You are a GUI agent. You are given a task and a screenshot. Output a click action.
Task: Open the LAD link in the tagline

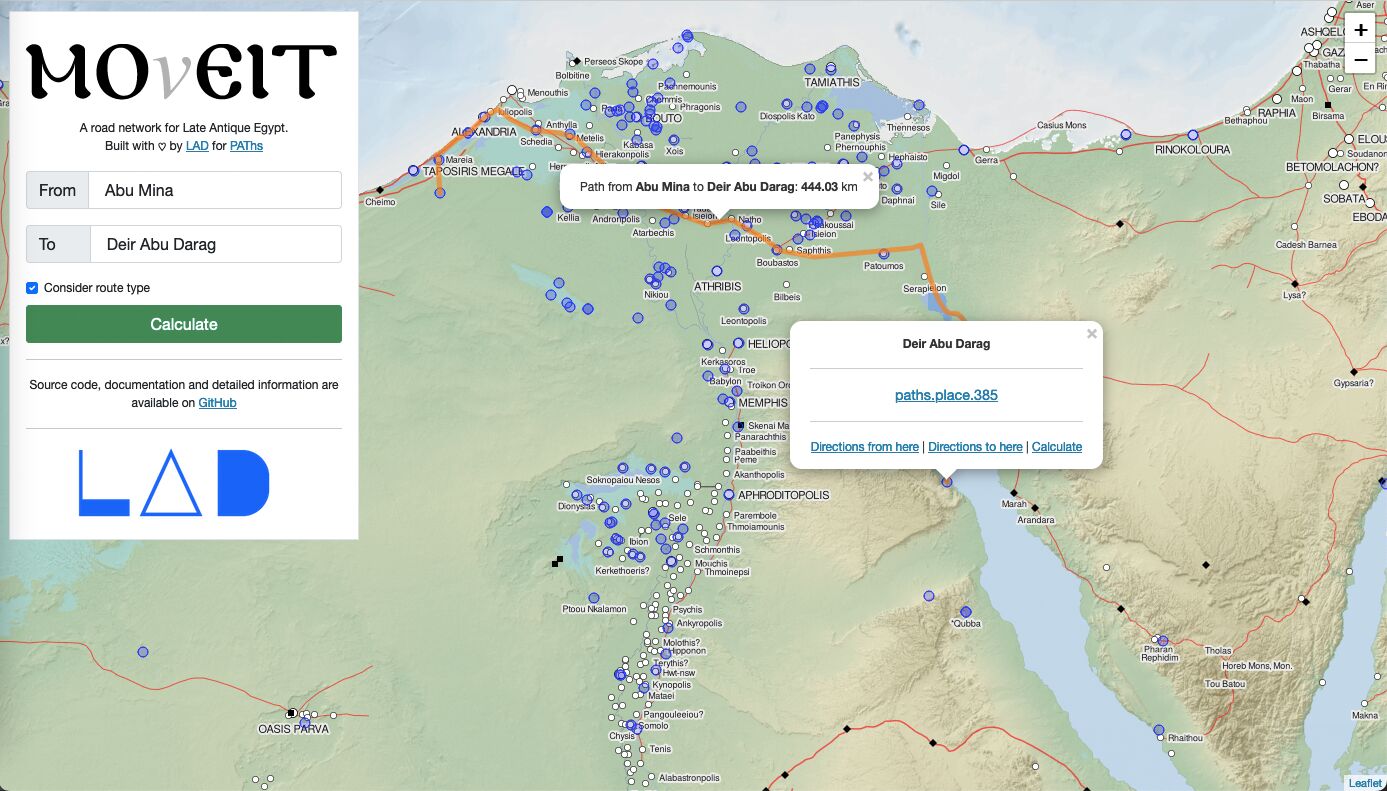coord(197,146)
